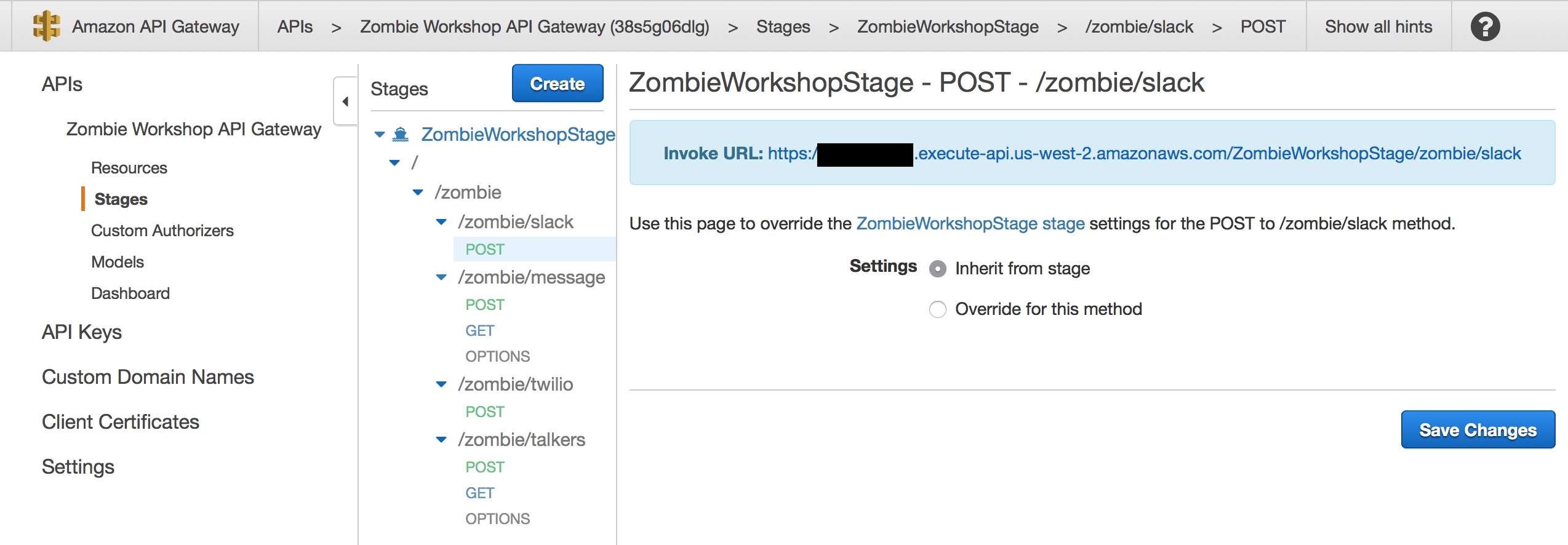Click Show all hints
This screenshot has width=1568, height=545.
(1378, 26)
